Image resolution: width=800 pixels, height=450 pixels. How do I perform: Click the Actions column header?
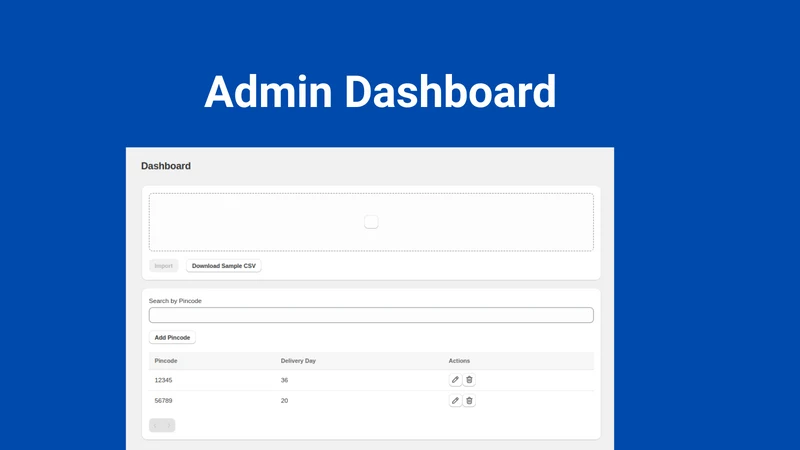pyautogui.click(x=459, y=361)
